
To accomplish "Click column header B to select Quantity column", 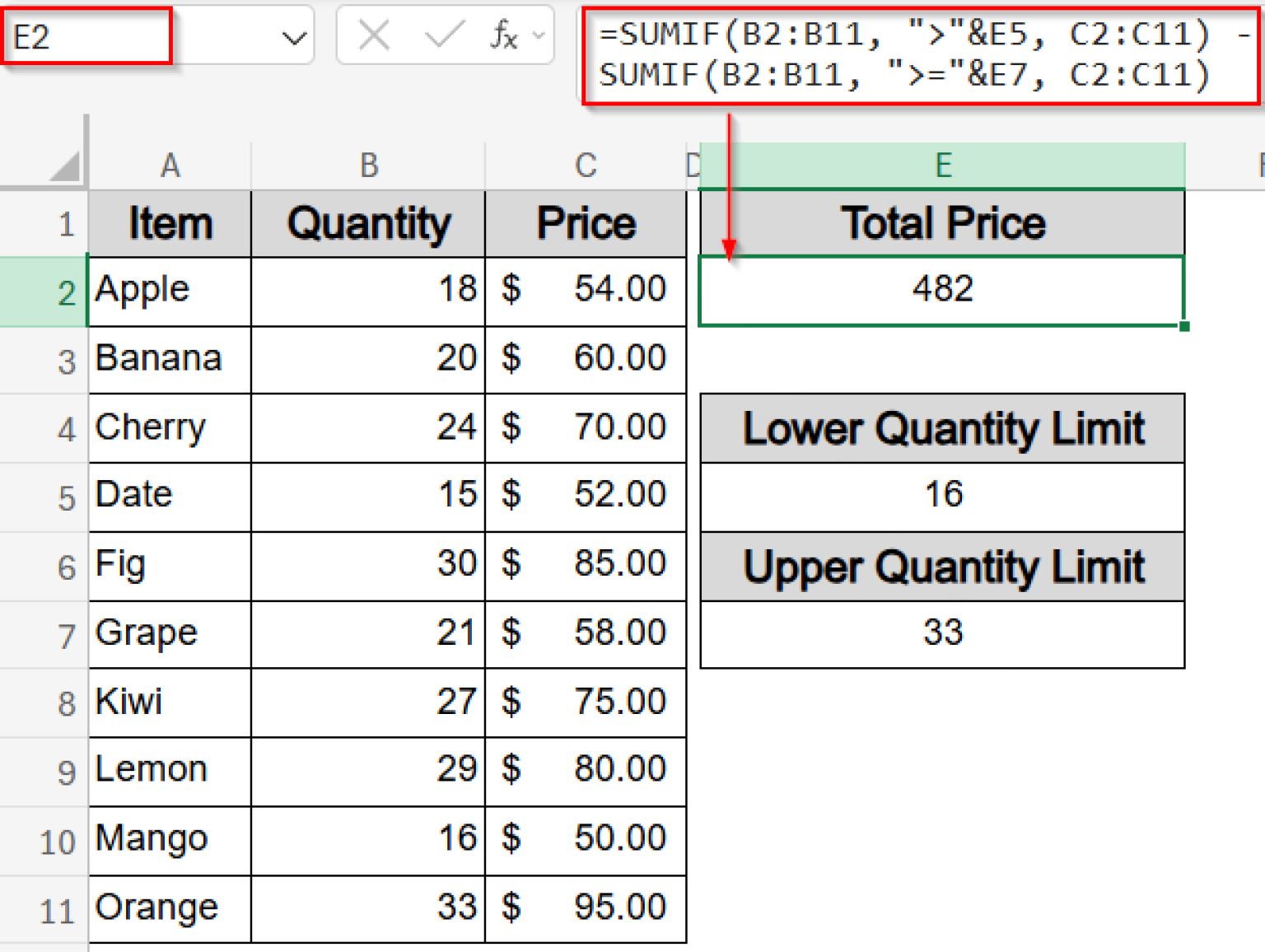I will tap(368, 165).
